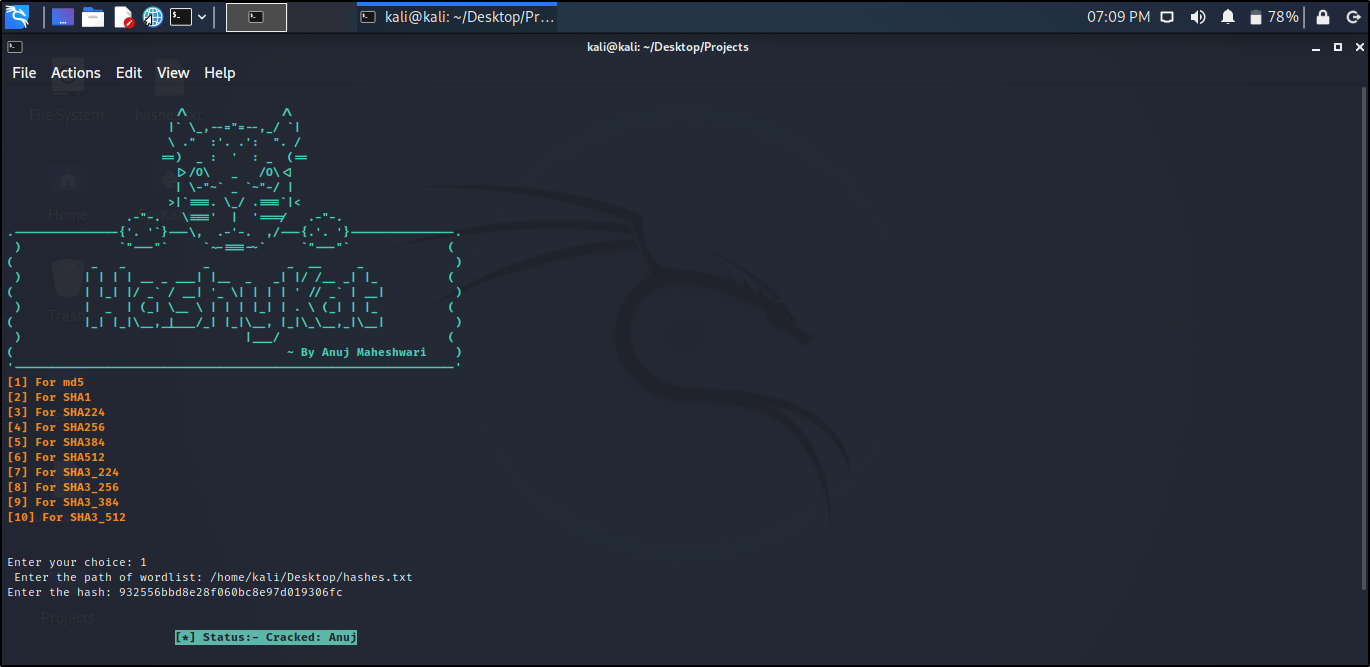Launch terminal emulator from the panel
This screenshot has width=1370, height=667.
pos(180,17)
